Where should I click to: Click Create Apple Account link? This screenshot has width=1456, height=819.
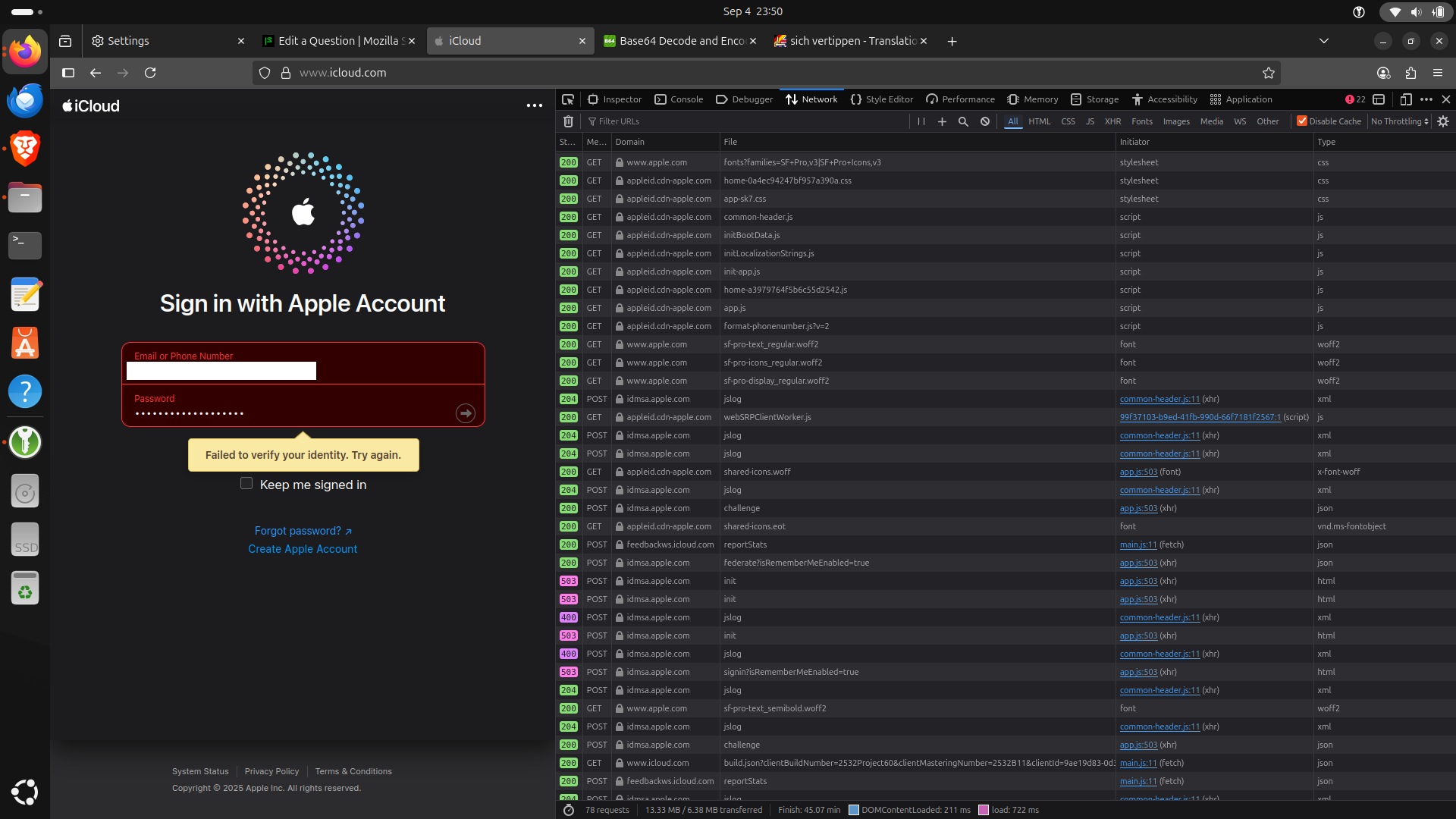tap(303, 549)
